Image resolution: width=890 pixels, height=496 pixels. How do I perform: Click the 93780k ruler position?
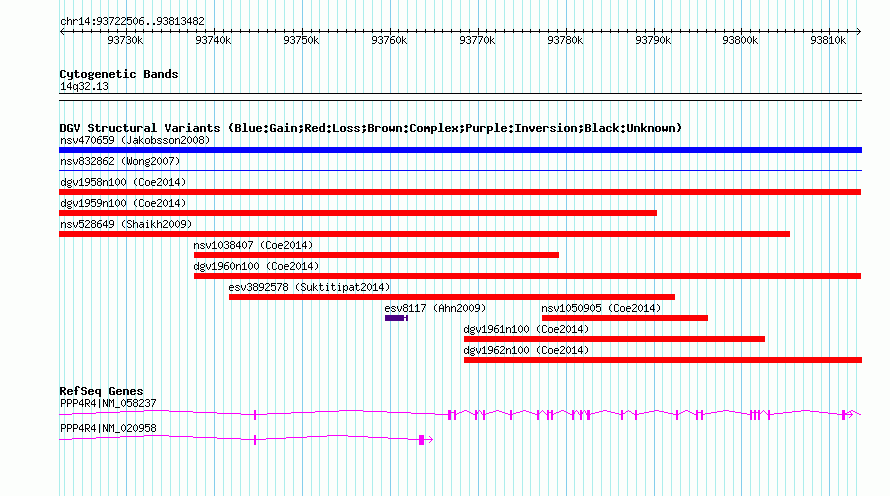565,40
